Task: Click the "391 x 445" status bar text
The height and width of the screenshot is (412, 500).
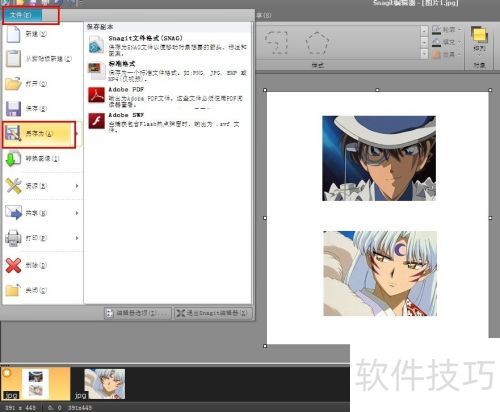Action: point(20,408)
